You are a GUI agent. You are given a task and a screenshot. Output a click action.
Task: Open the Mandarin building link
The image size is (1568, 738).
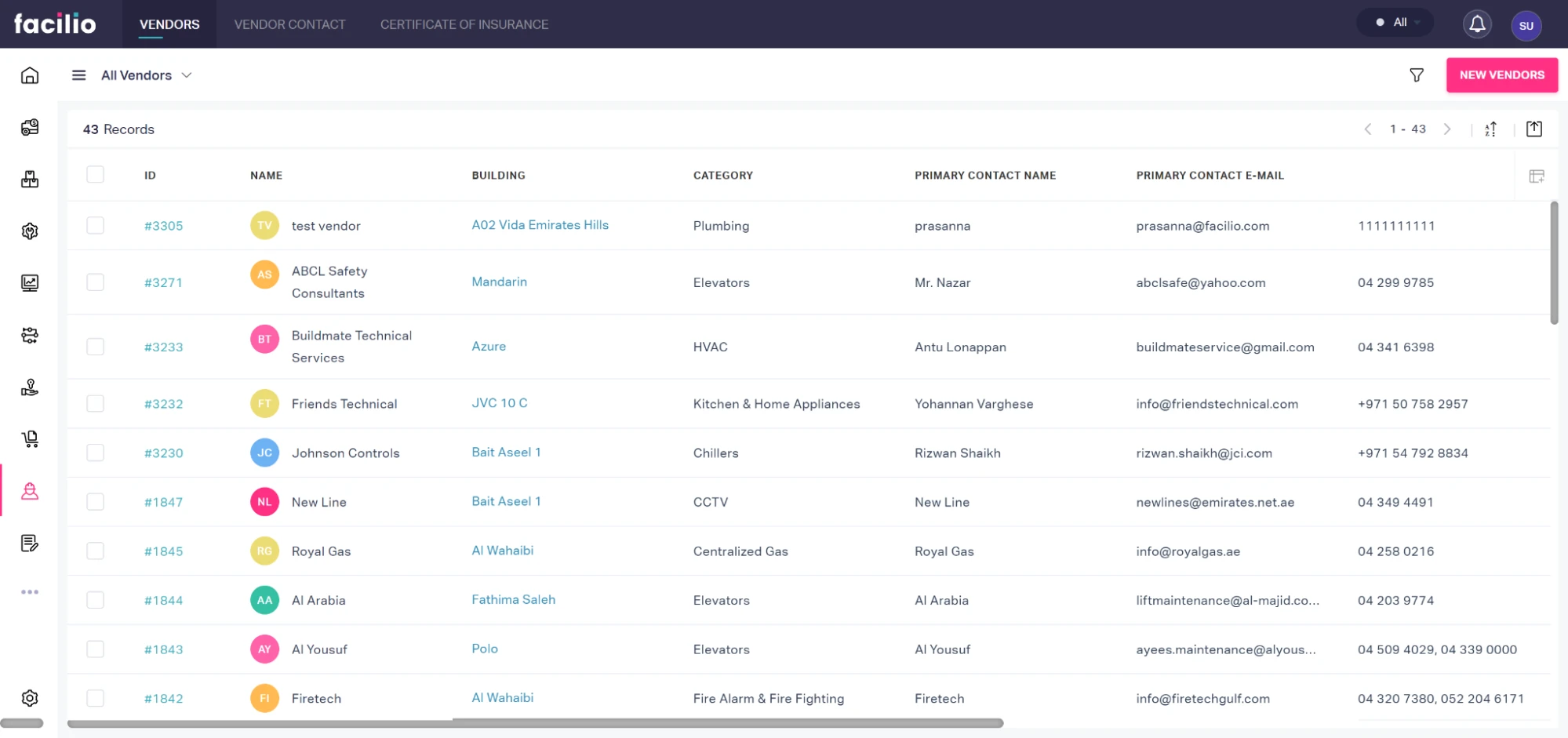[499, 282]
